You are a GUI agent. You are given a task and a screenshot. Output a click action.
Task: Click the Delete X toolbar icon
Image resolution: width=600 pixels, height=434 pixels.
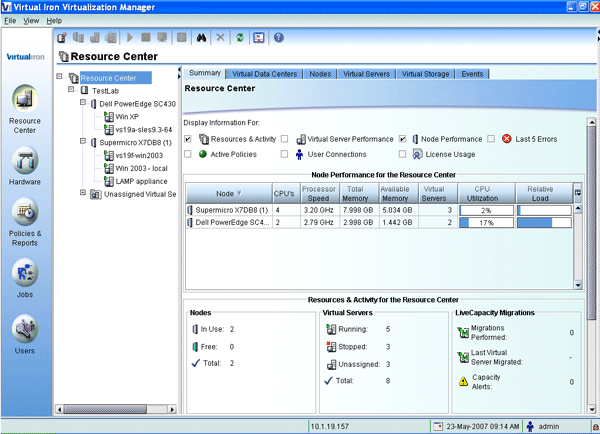coord(220,38)
